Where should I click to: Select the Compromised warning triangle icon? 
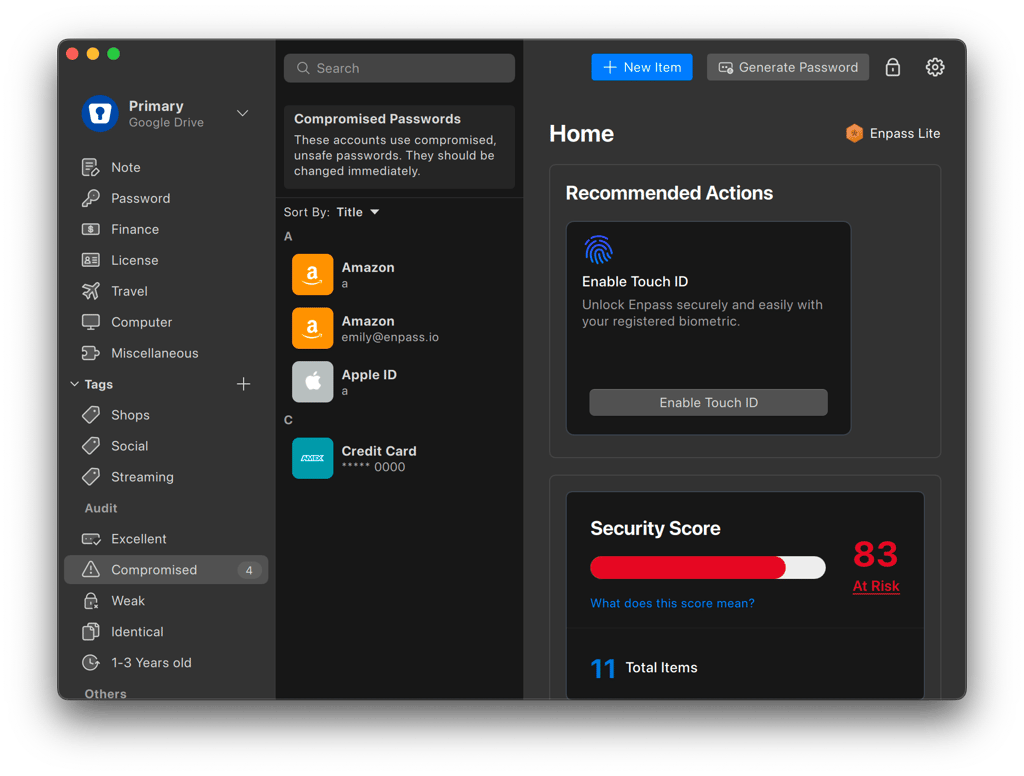(91, 570)
